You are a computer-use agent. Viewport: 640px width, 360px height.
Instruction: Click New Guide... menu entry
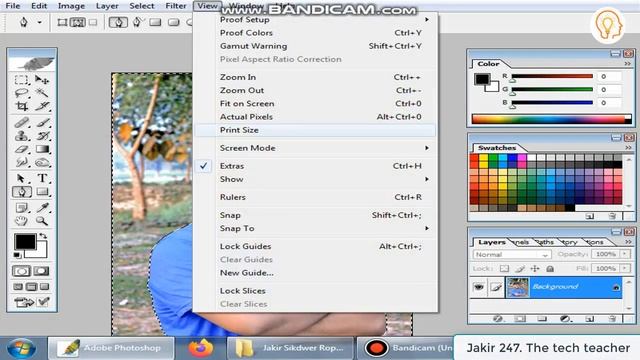pos(315,273)
